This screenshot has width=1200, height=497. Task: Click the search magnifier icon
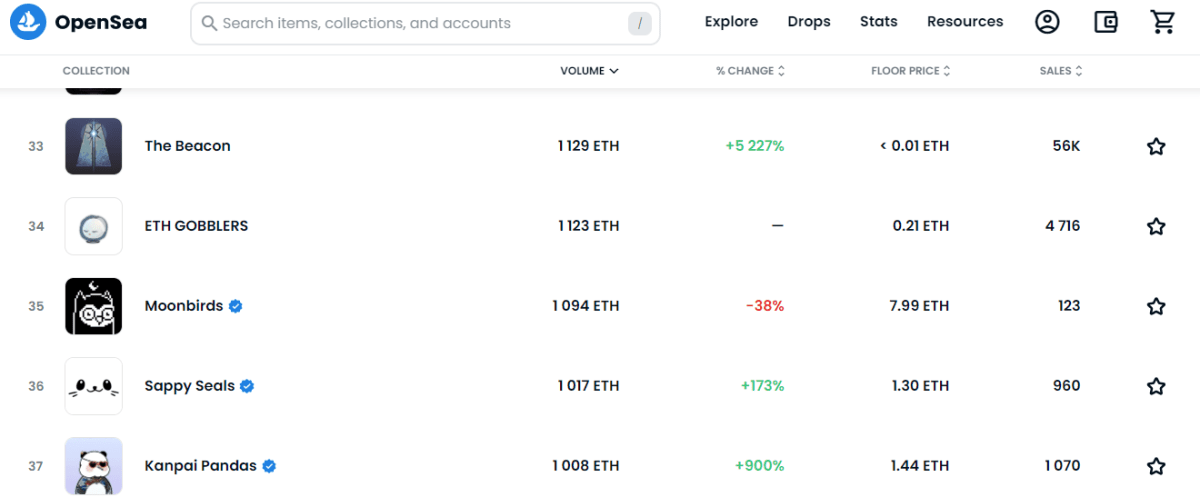pos(209,23)
